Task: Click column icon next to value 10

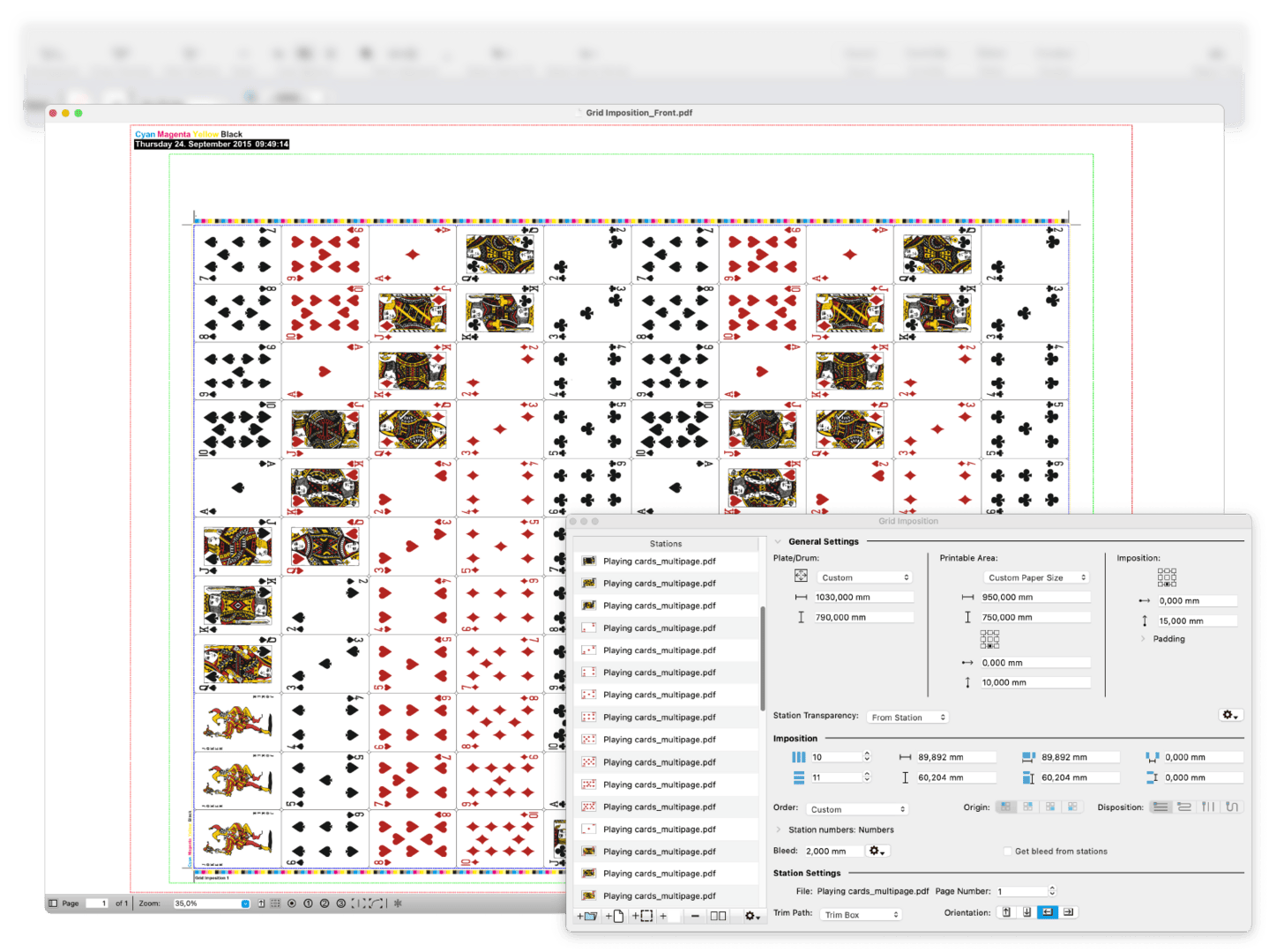Action: [798, 756]
